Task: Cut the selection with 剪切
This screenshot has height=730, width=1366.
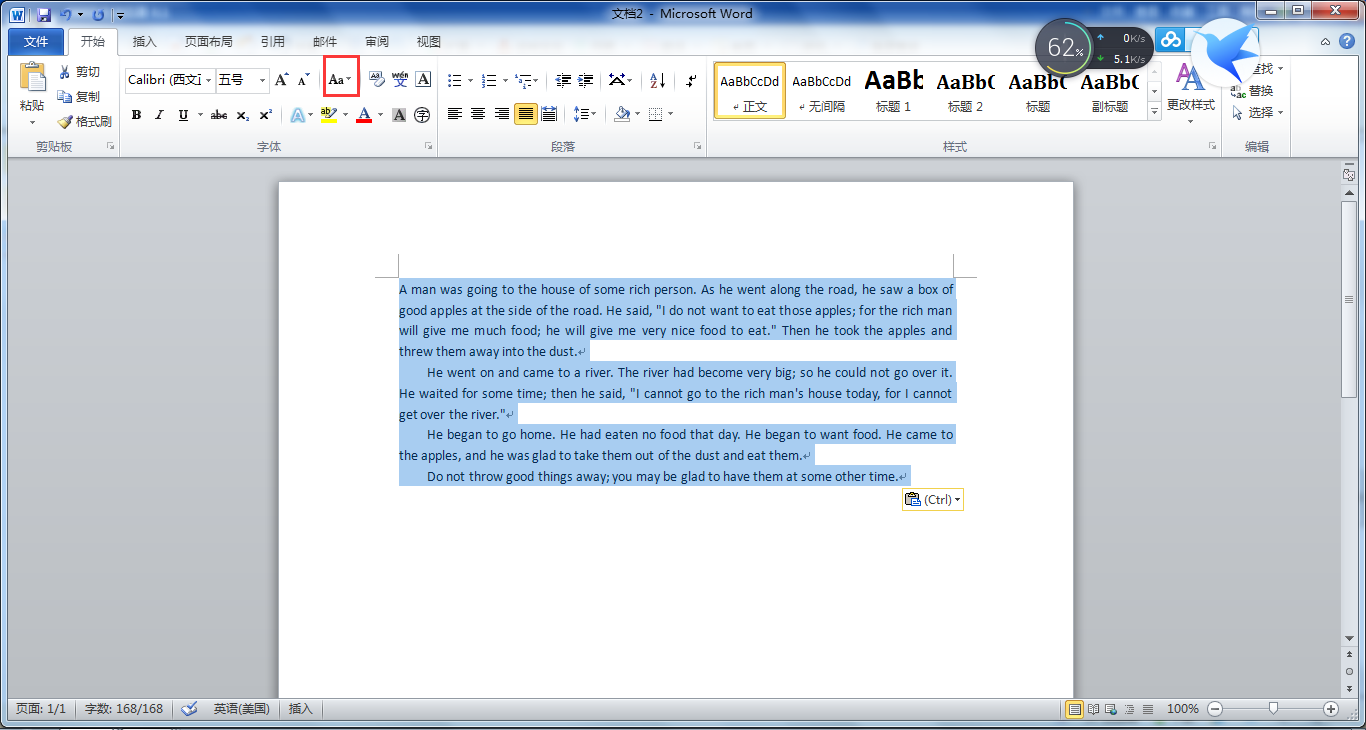Action: (79, 72)
